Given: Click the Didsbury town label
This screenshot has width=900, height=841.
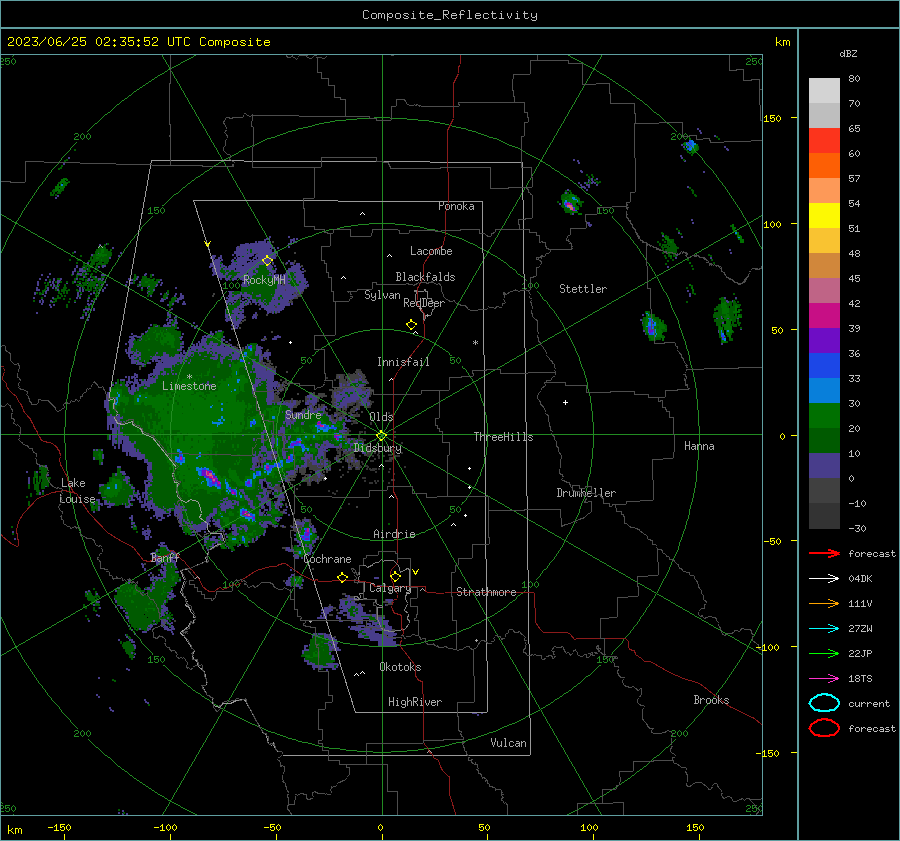Looking at the screenshot, I should 377,448.
